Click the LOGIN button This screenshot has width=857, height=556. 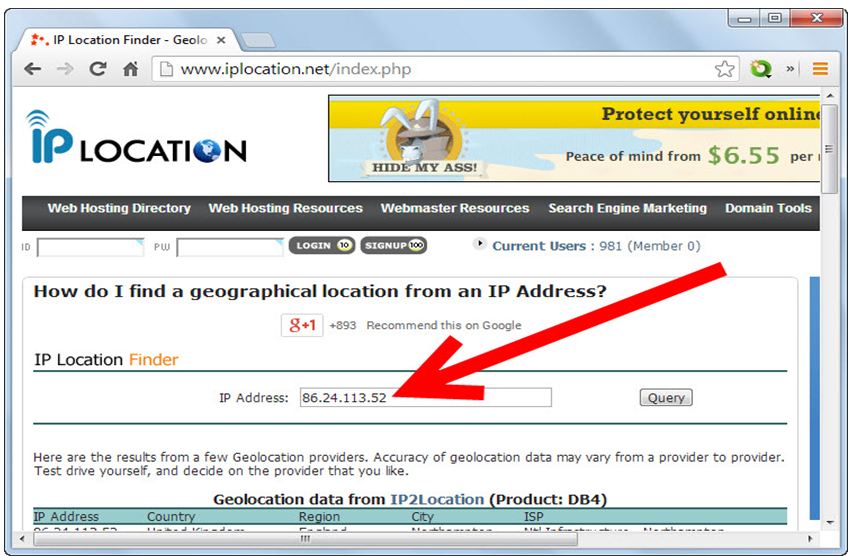click(x=321, y=245)
